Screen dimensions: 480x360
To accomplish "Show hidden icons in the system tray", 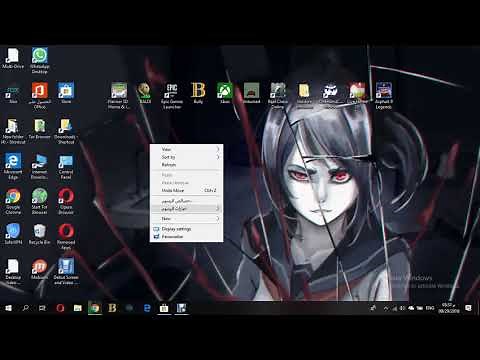I will pos(386,308).
